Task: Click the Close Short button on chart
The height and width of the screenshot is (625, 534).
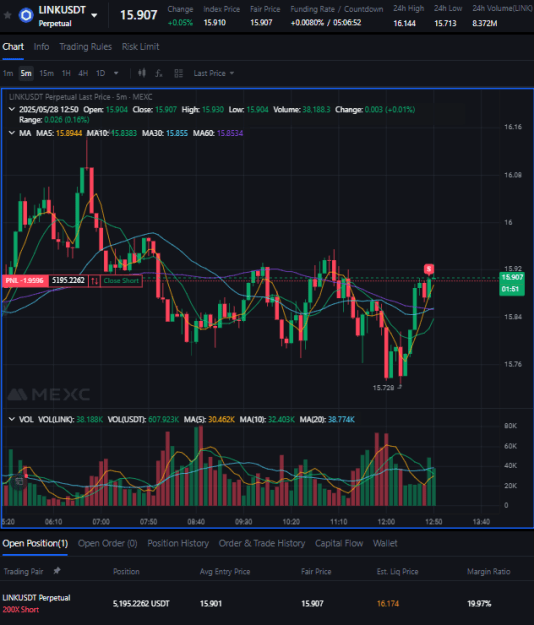Action: 121,281
